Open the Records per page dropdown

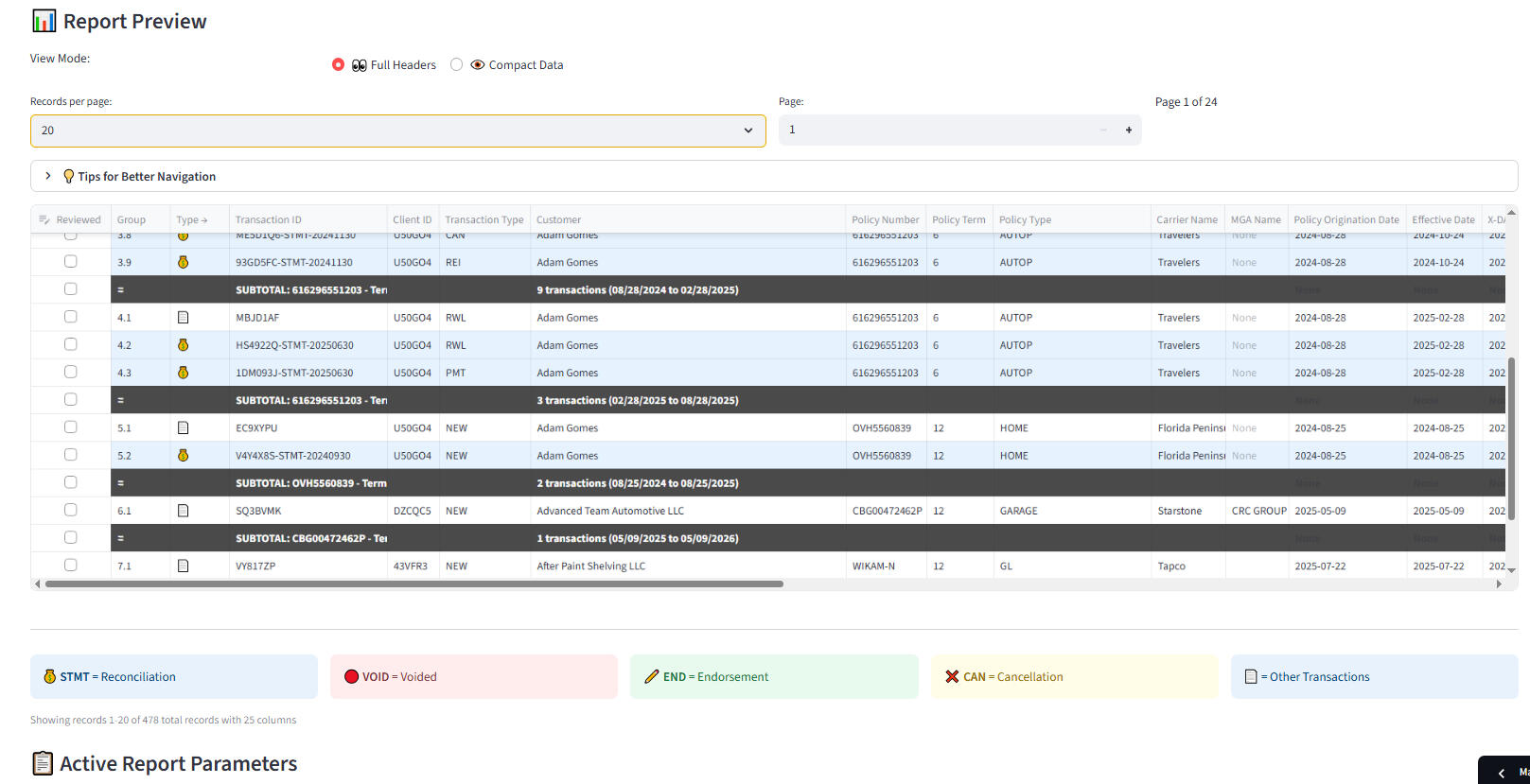click(x=397, y=131)
